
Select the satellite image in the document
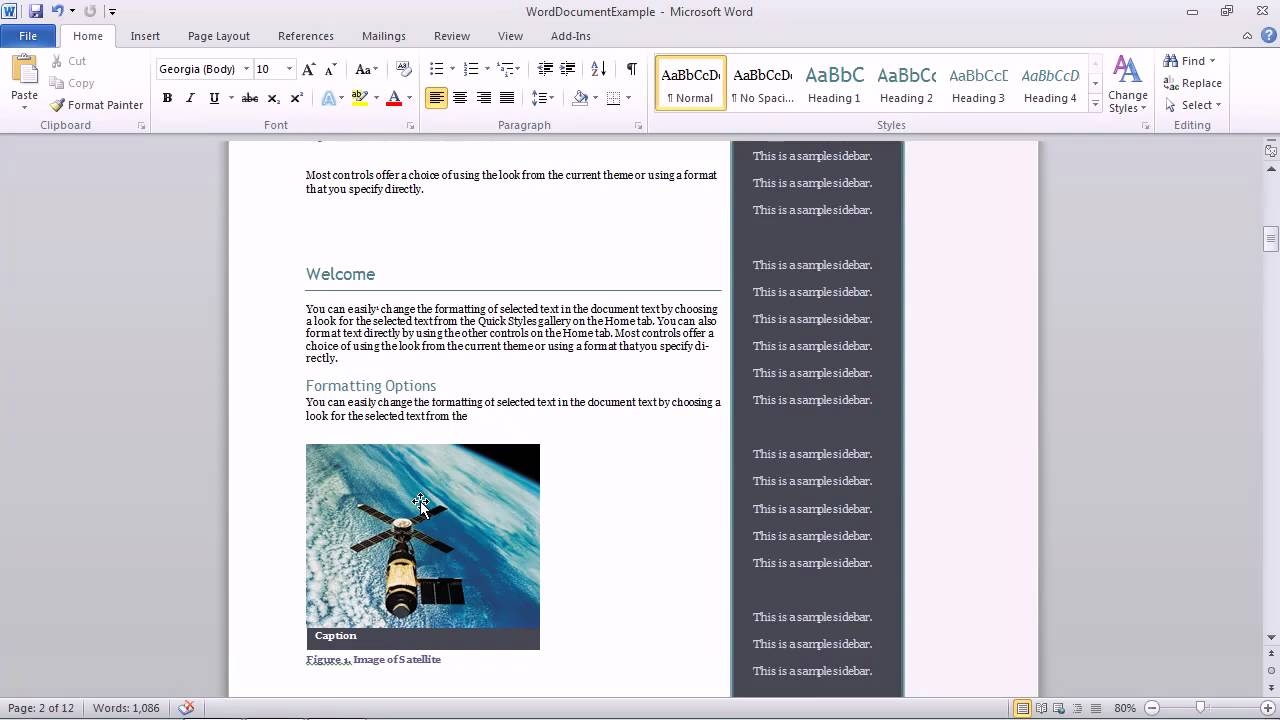[422, 536]
